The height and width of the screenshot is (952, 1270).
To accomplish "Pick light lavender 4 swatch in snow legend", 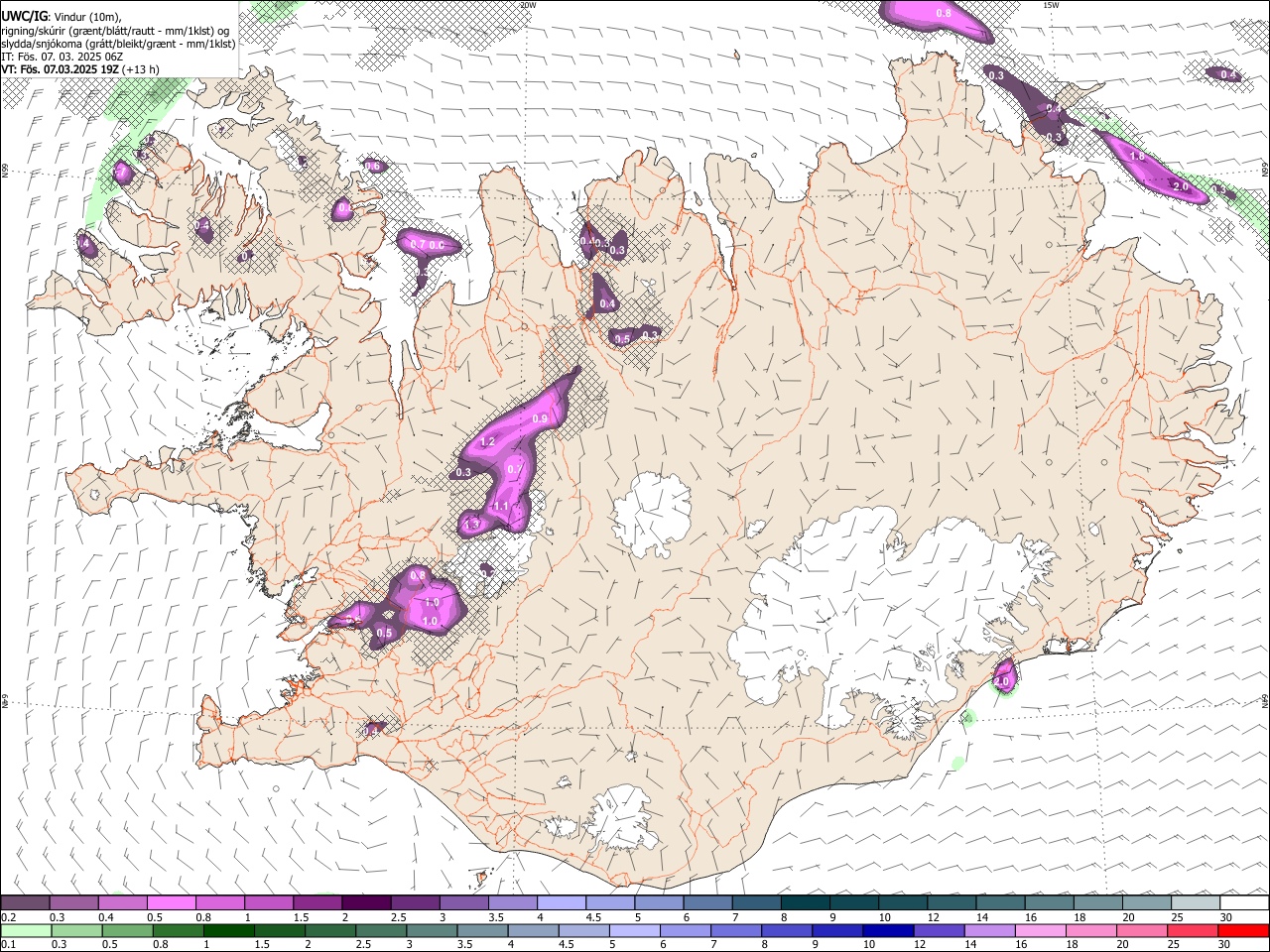I will [x=560, y=902].
